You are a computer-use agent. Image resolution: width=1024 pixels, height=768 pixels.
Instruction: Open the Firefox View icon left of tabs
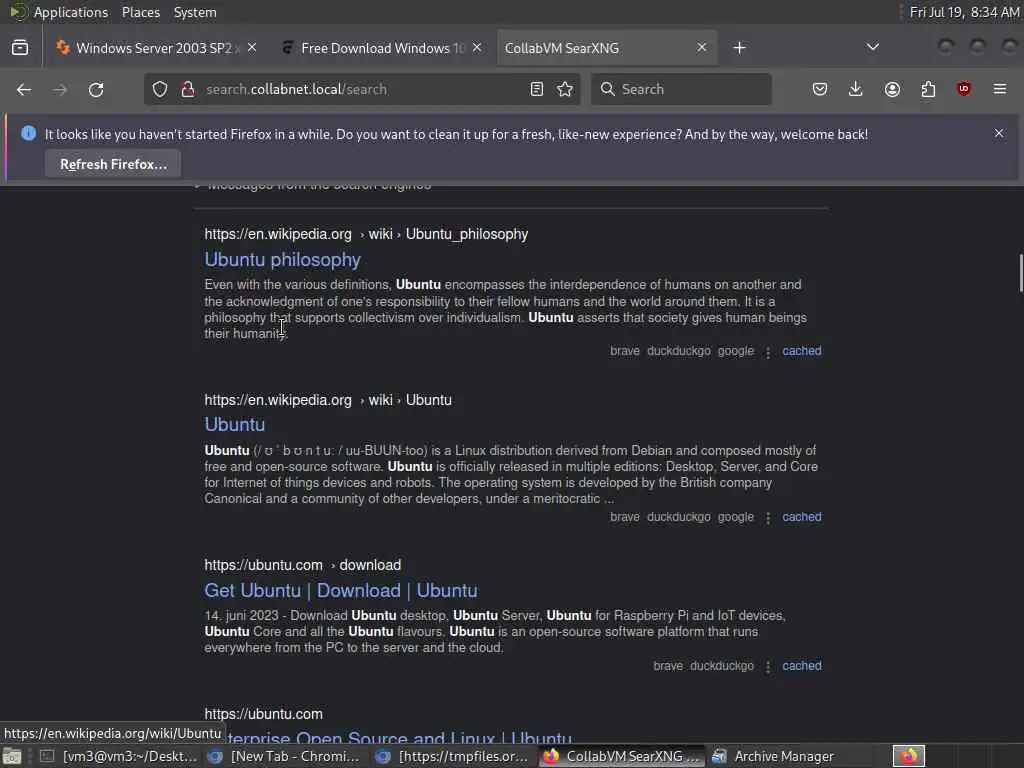coord(20,48)
